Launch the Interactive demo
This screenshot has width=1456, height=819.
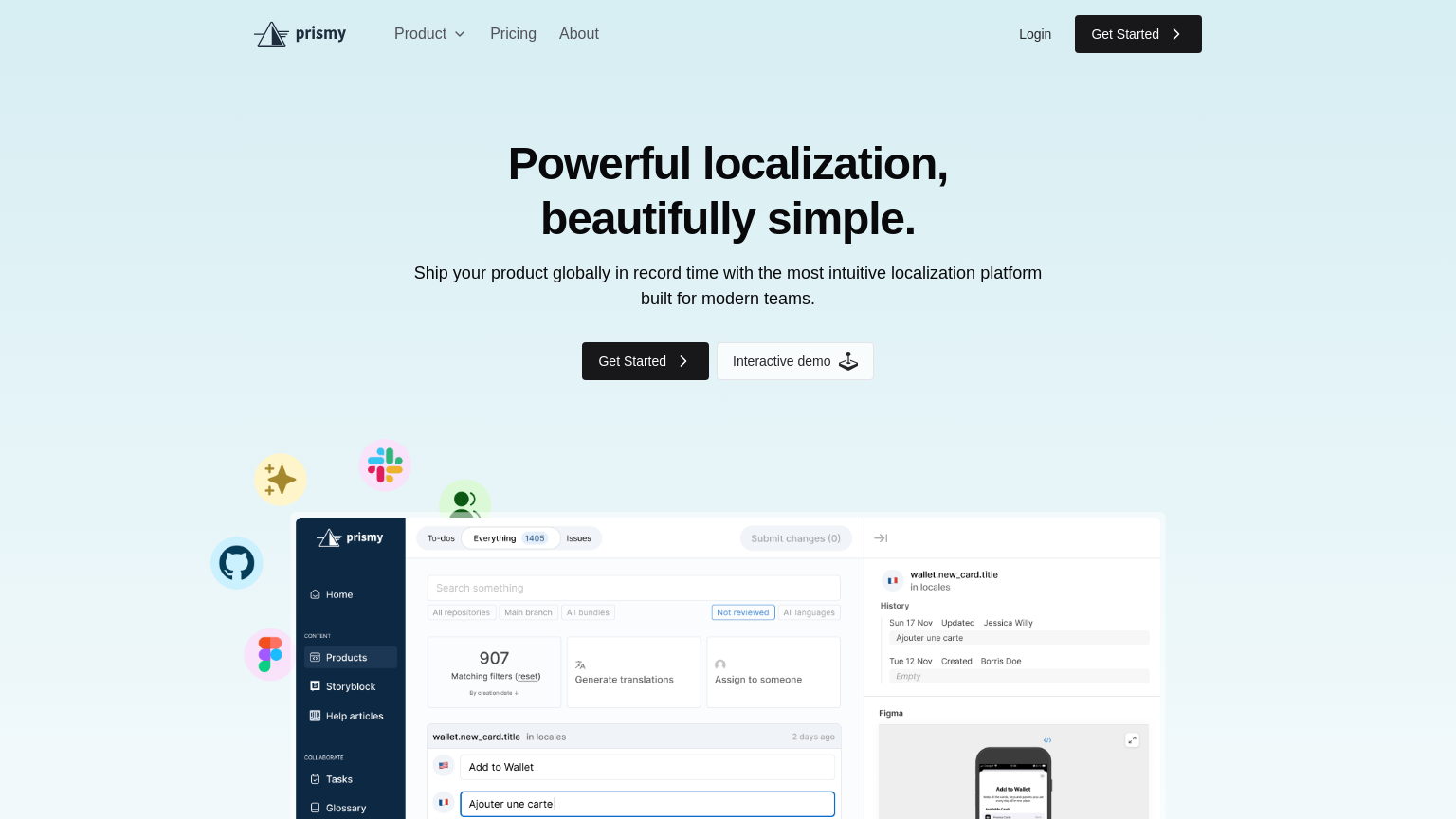point(794,361)
